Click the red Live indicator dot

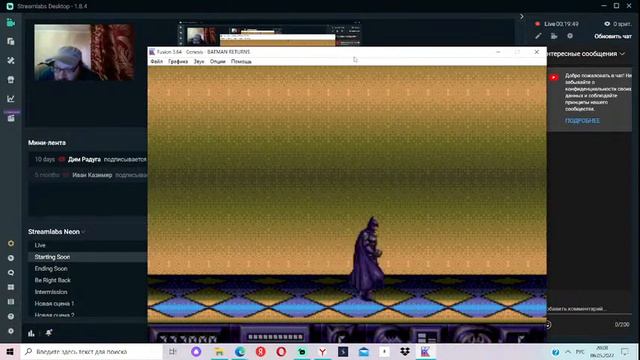coord(538,24)
